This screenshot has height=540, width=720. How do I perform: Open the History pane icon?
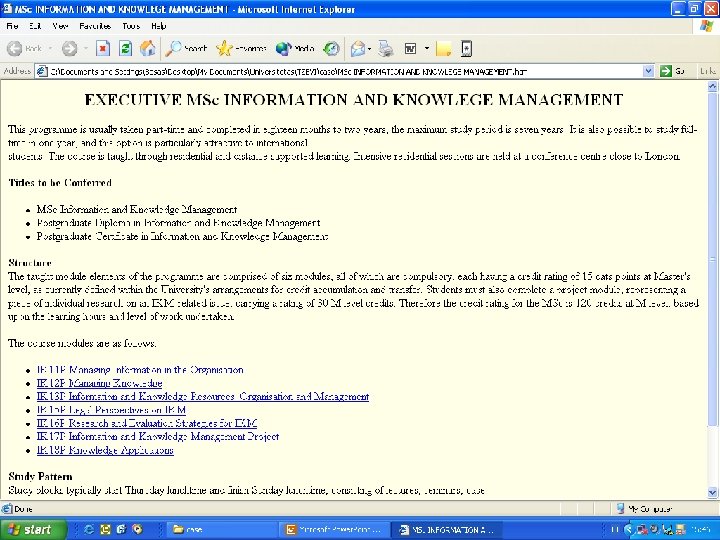click(331, 48)
